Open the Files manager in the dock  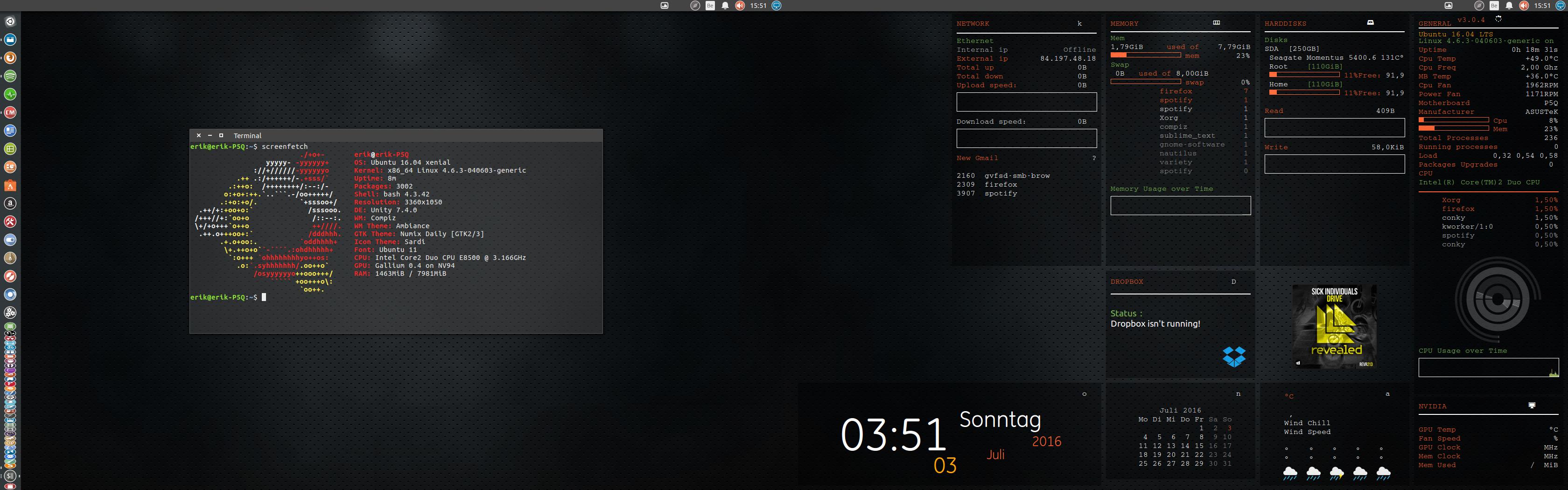(x=10, y=40)
